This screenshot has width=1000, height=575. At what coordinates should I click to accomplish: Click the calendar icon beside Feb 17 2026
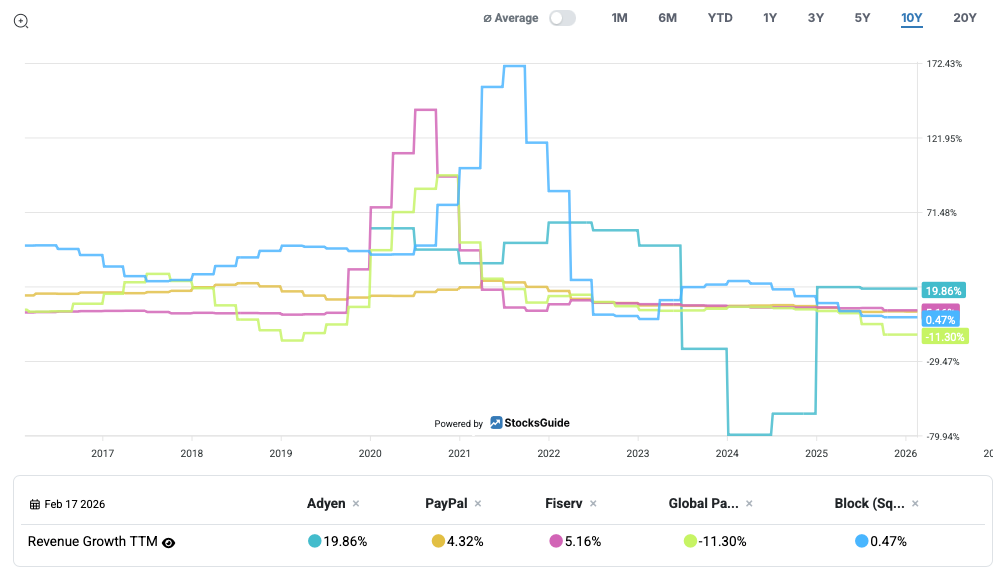click(x=35, y=504)
